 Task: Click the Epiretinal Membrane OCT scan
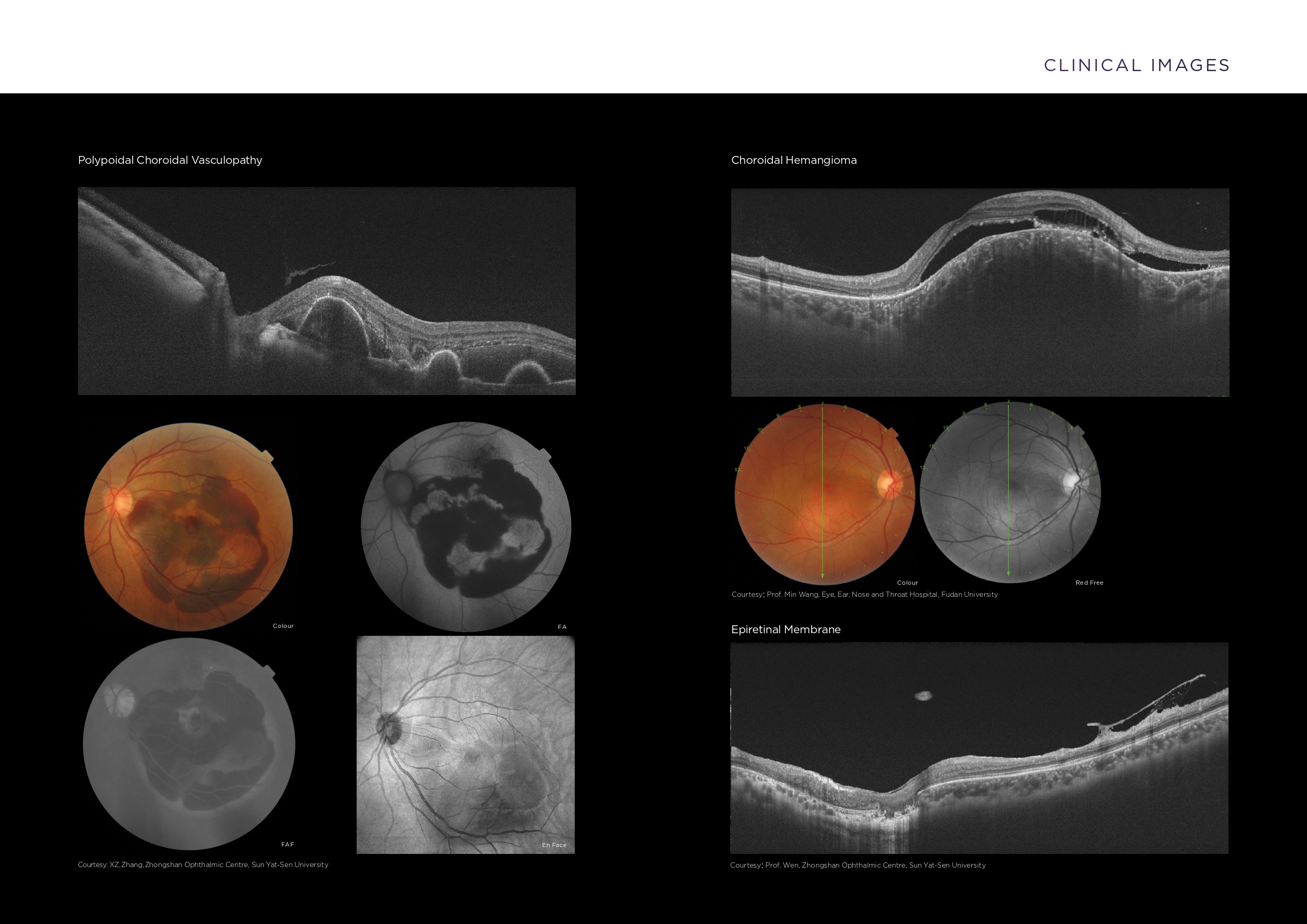pos(979,748)
